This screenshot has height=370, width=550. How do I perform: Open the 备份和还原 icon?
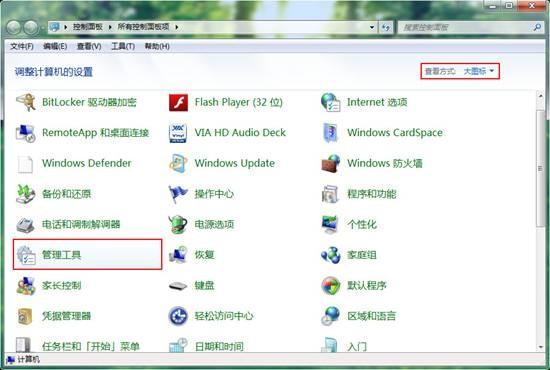(x=26, y=194)
